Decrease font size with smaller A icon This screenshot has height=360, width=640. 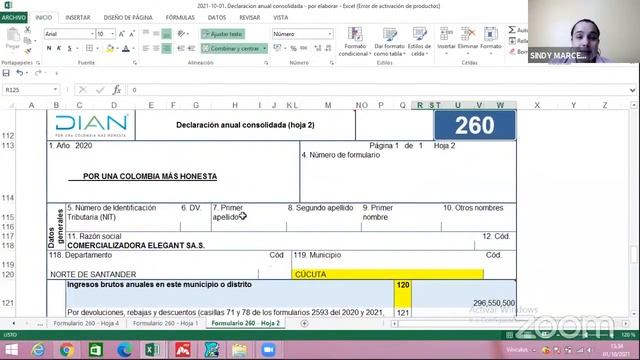pos(132,34)
